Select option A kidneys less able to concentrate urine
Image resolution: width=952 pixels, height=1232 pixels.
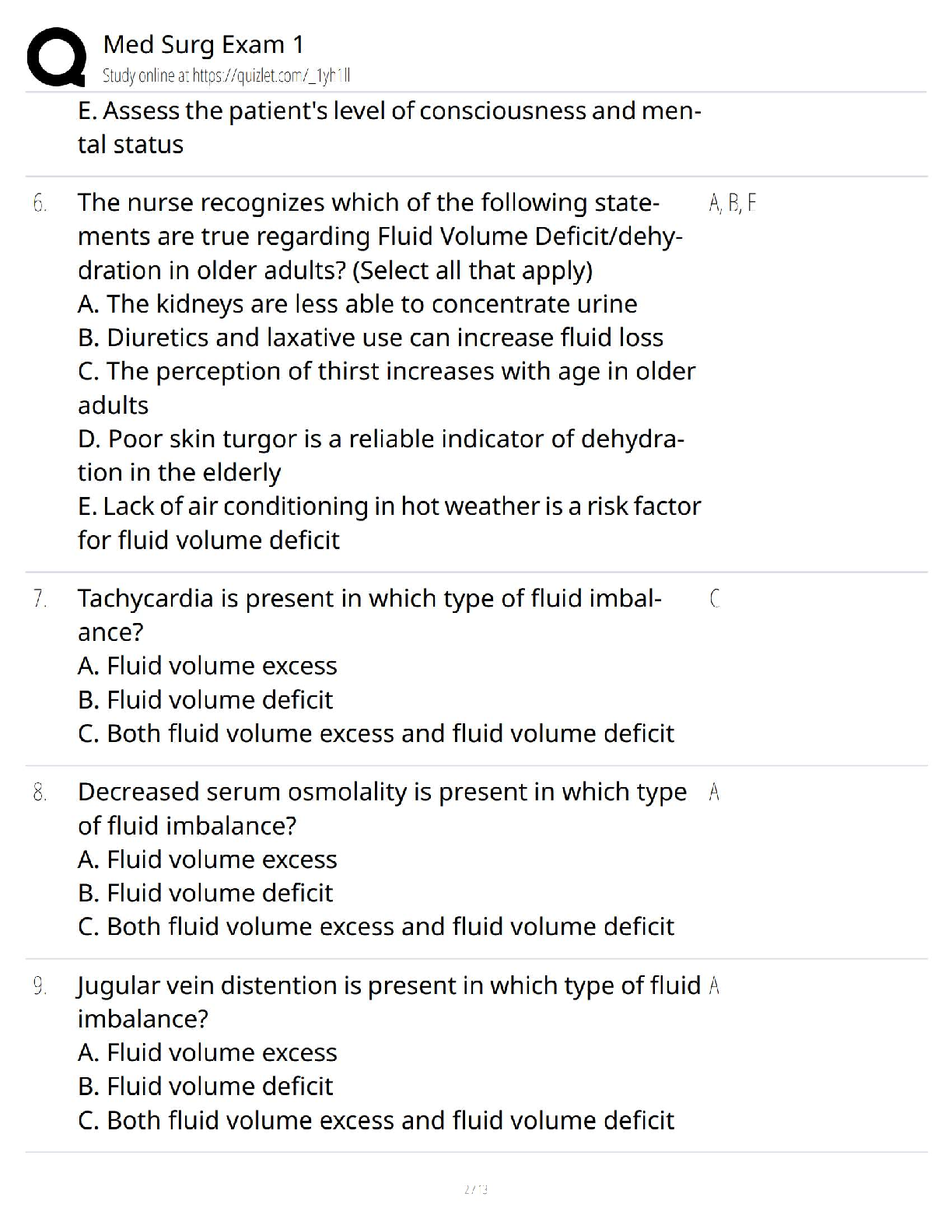tap(357, 304)
